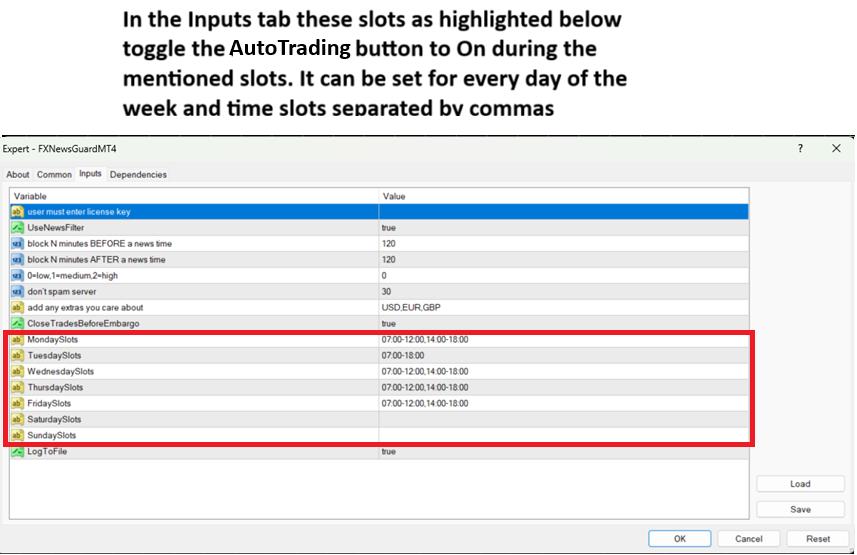Click the icon beside 'don't spam server'
Viewport: 857px width, 555px height.
coord(17,292)
